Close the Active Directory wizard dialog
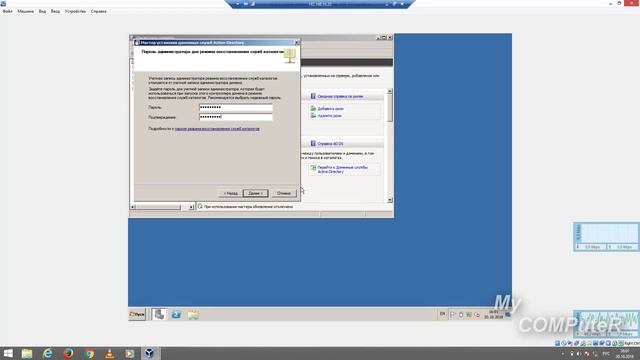 coord(297,42)
